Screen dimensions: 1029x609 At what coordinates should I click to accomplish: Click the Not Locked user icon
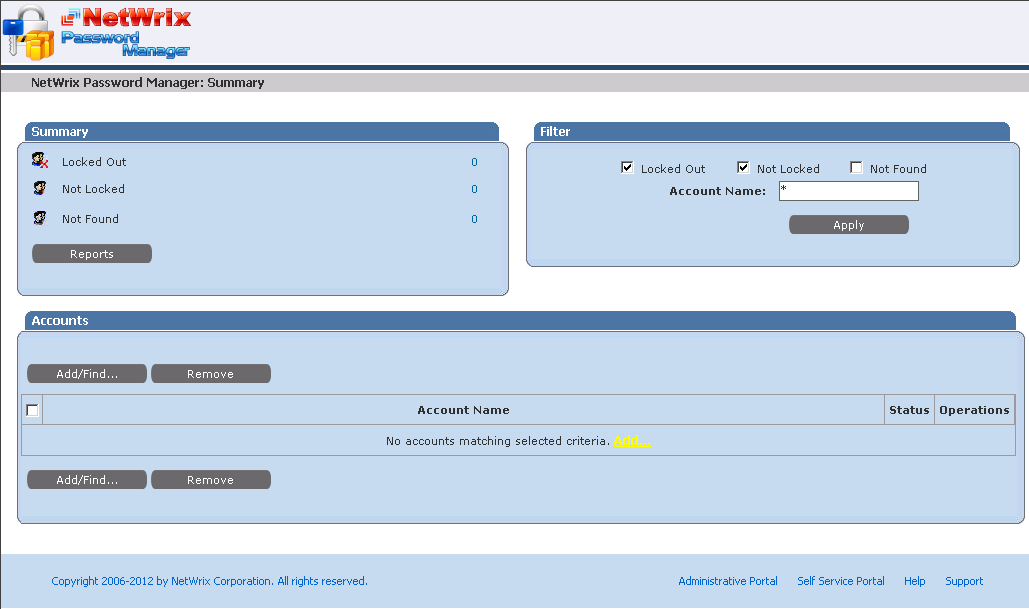pyautogui.click(x=40, y=189)
